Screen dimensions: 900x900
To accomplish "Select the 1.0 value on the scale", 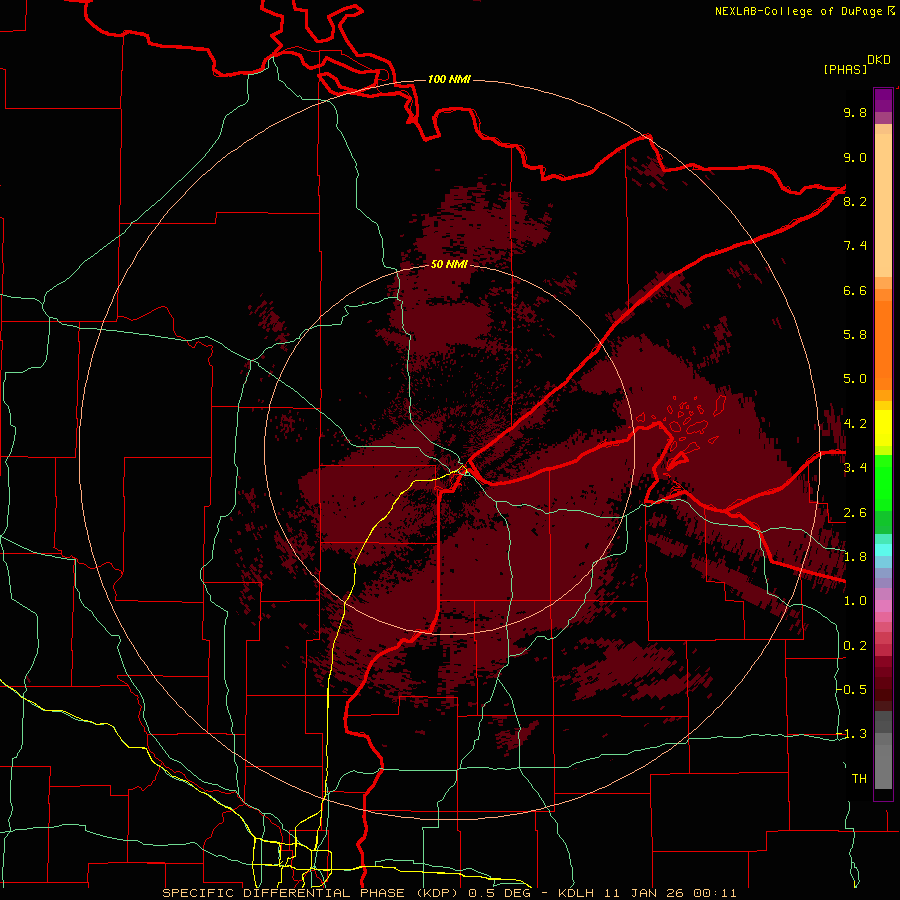I will point(855,601).
